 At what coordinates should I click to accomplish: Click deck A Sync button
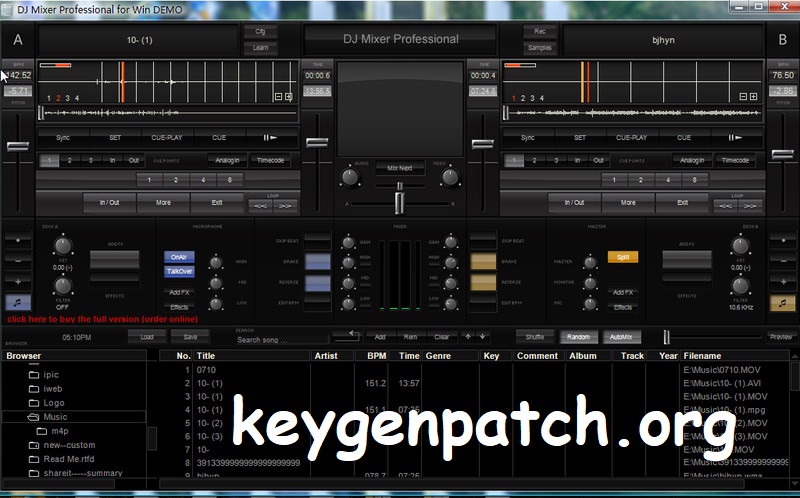[63, 137]
